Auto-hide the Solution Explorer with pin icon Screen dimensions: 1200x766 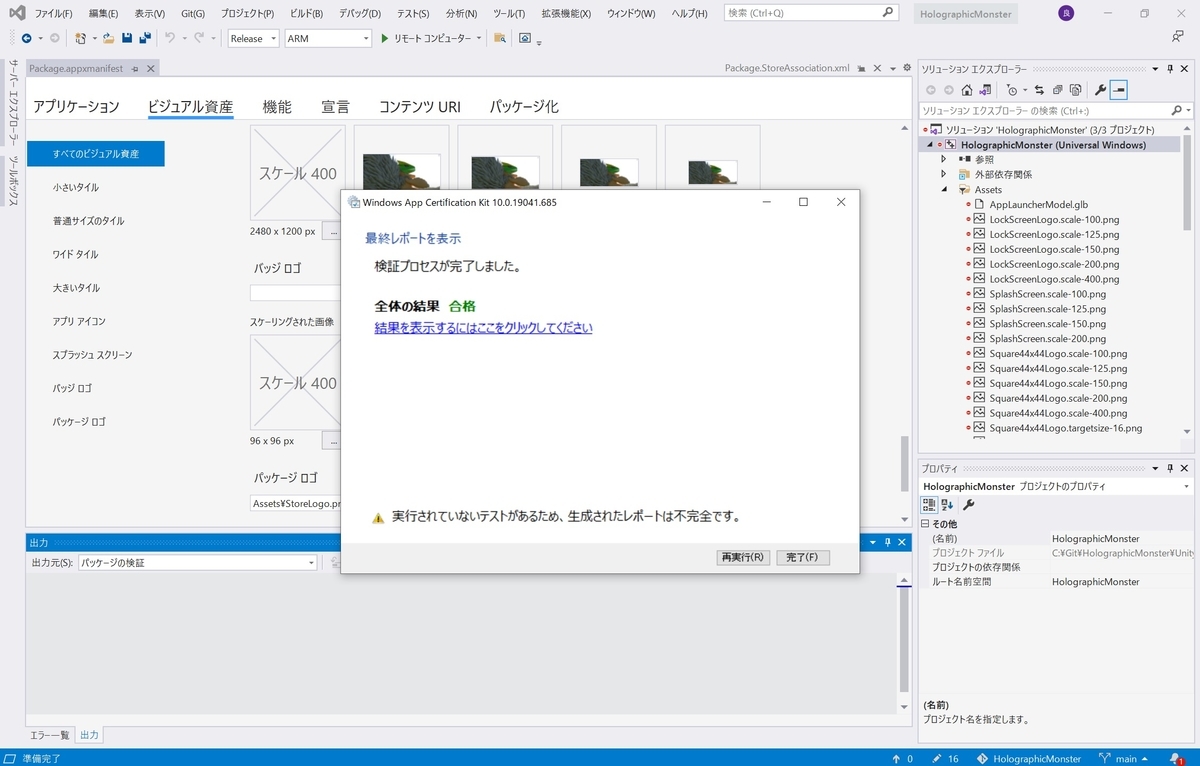point(1169,69)
